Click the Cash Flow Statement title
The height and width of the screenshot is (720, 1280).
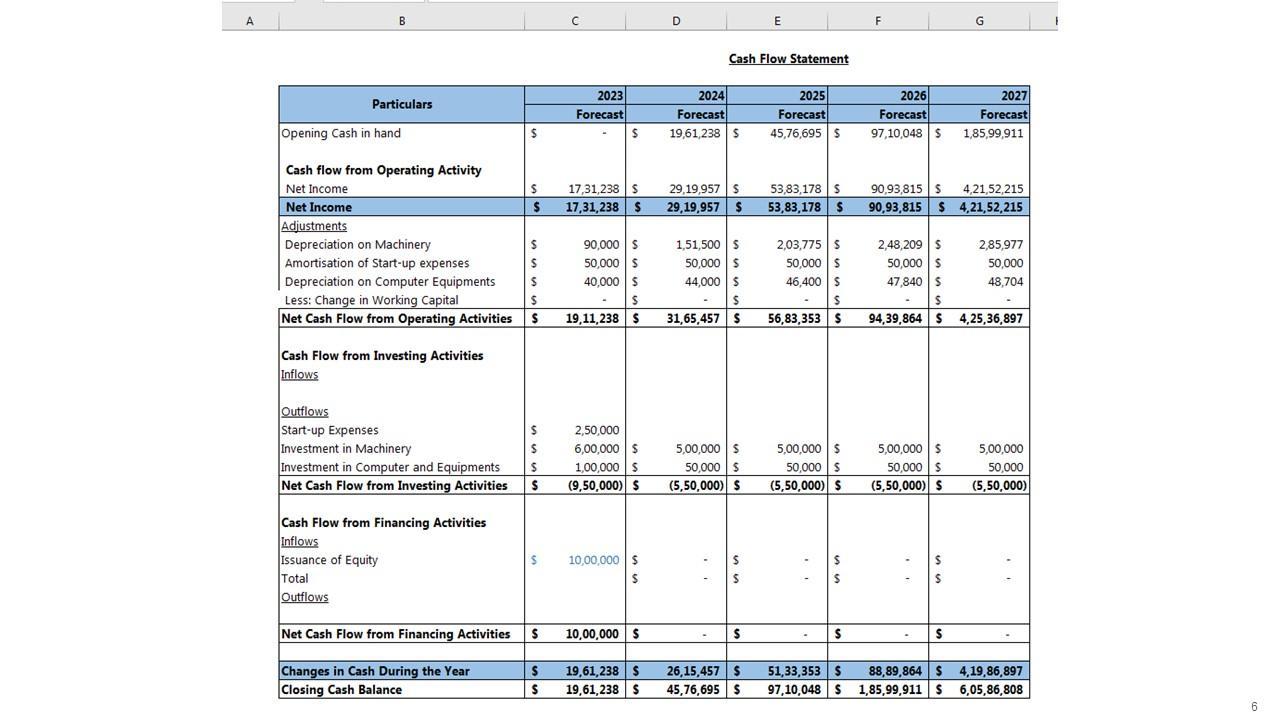(788, 59)
